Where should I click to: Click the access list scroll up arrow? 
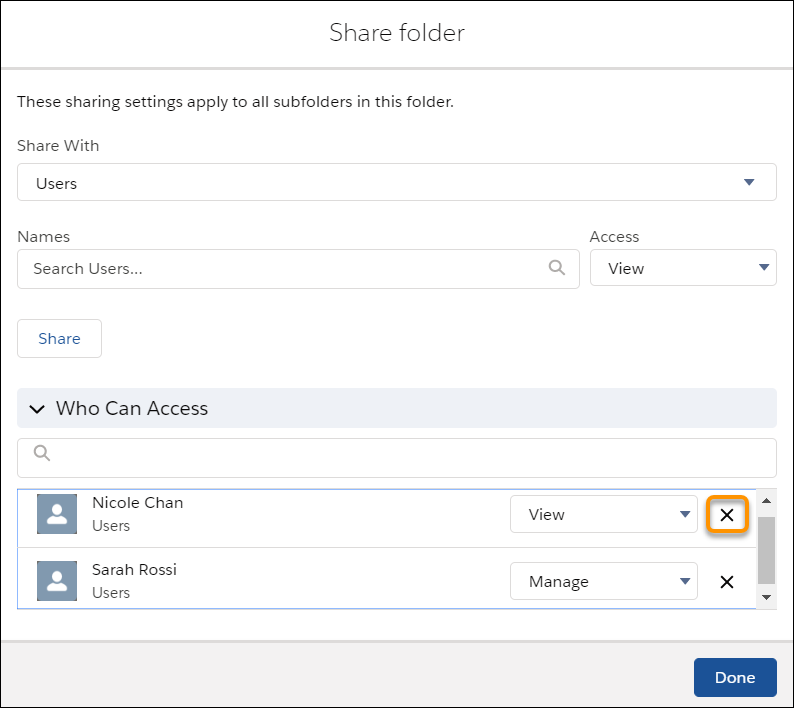click(x=766, y=500)
